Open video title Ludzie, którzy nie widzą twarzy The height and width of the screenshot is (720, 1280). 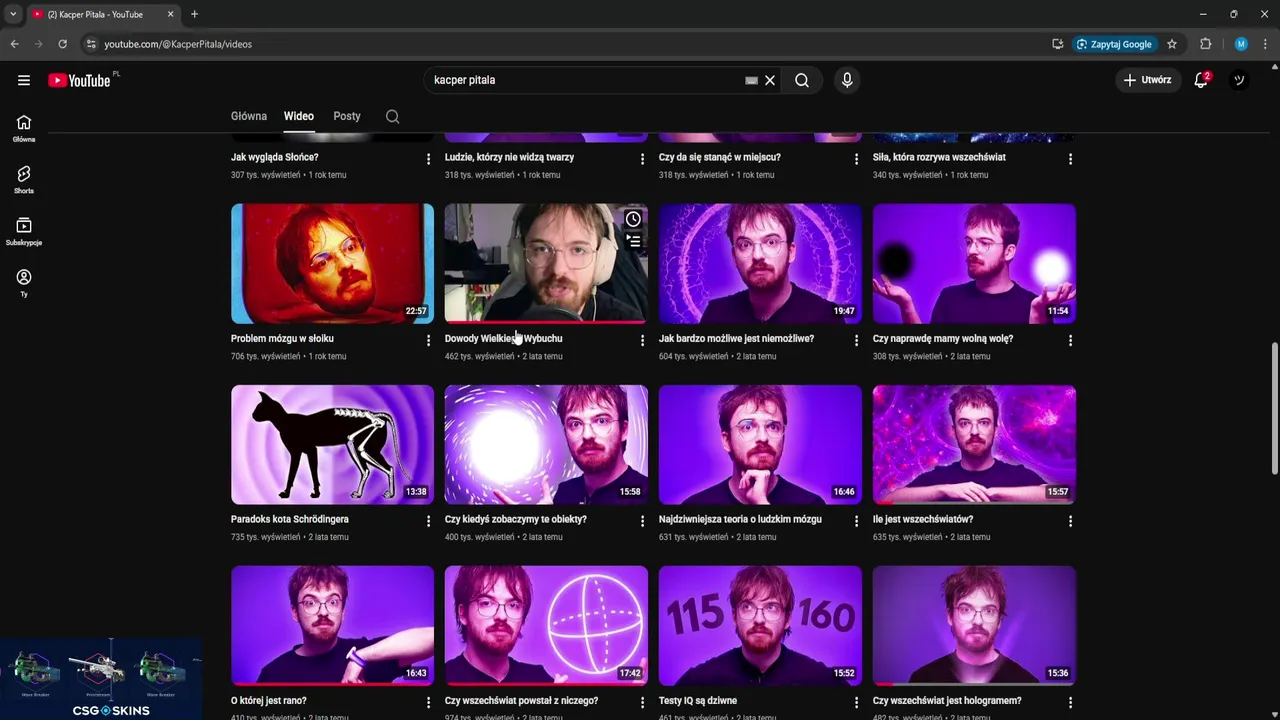coord(509,158)
